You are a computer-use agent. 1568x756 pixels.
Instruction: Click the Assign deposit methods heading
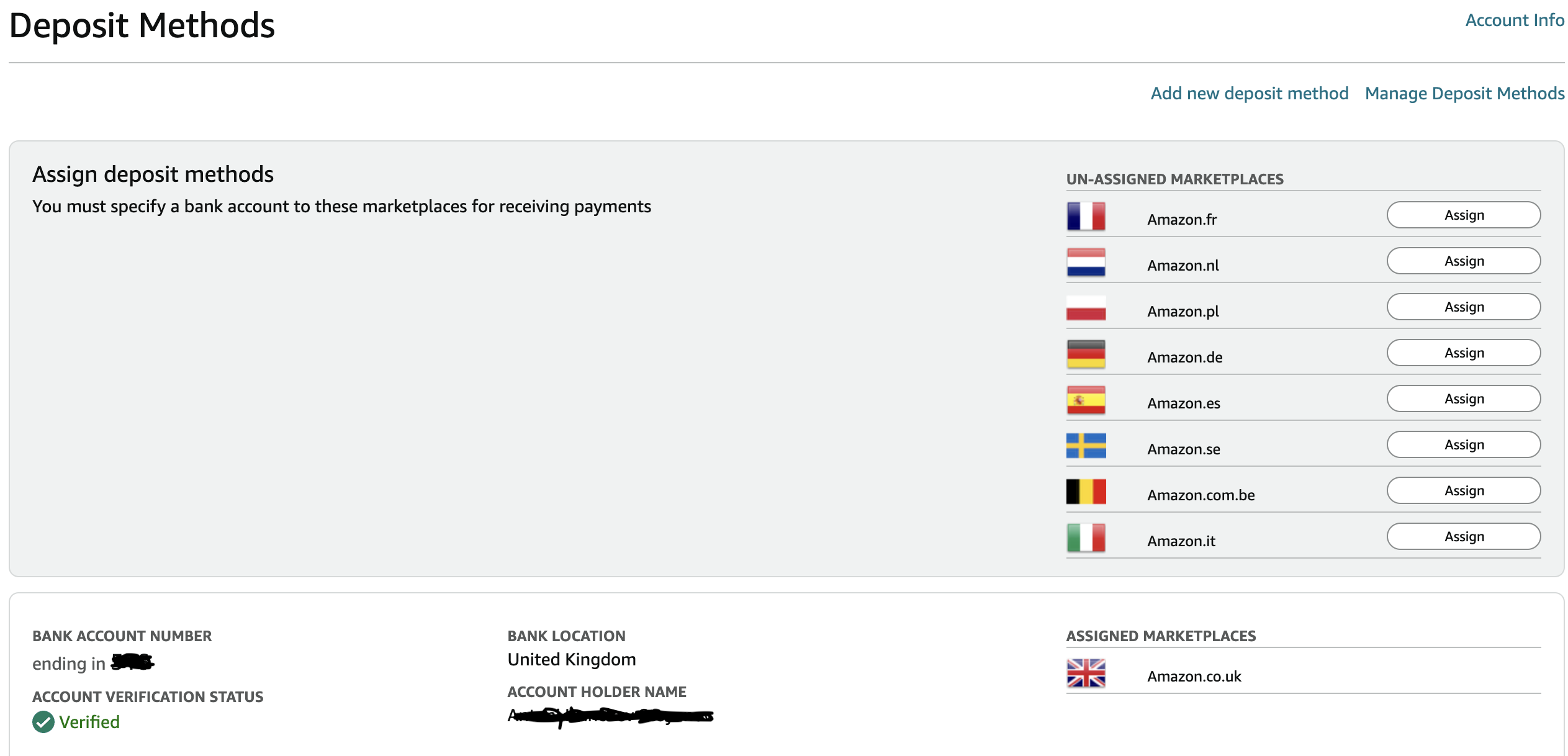153,174
